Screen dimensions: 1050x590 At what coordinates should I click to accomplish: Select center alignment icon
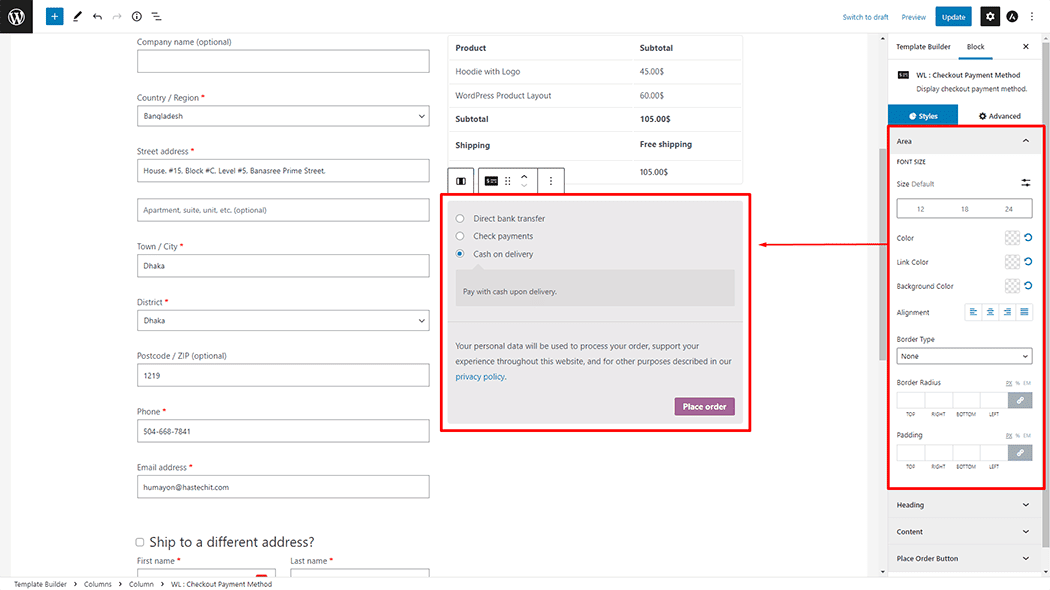[990, 312]
